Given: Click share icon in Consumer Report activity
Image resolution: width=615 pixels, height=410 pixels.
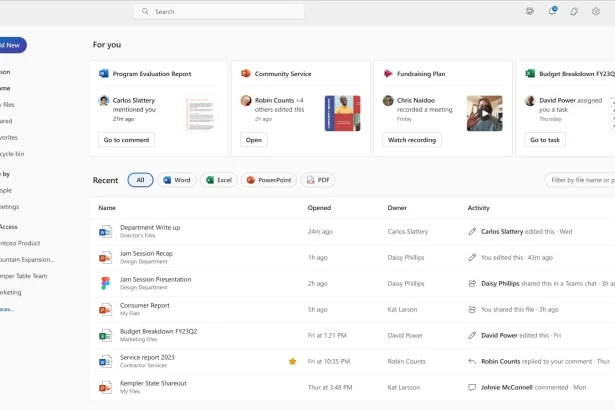Looking at the screenshot, I should click(x=472, y=309).
